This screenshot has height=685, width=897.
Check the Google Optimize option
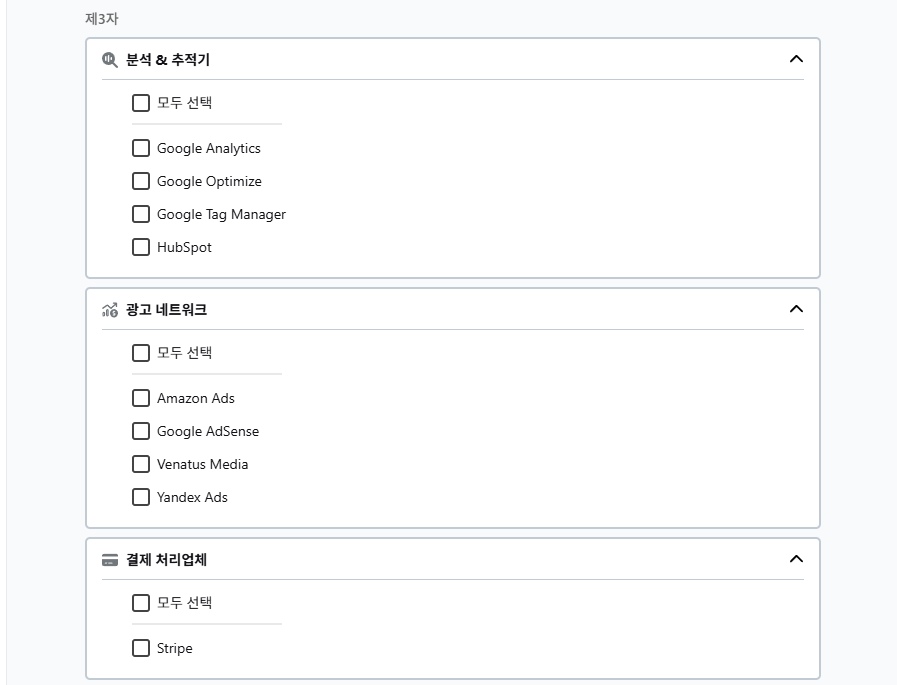coord(140,181)
